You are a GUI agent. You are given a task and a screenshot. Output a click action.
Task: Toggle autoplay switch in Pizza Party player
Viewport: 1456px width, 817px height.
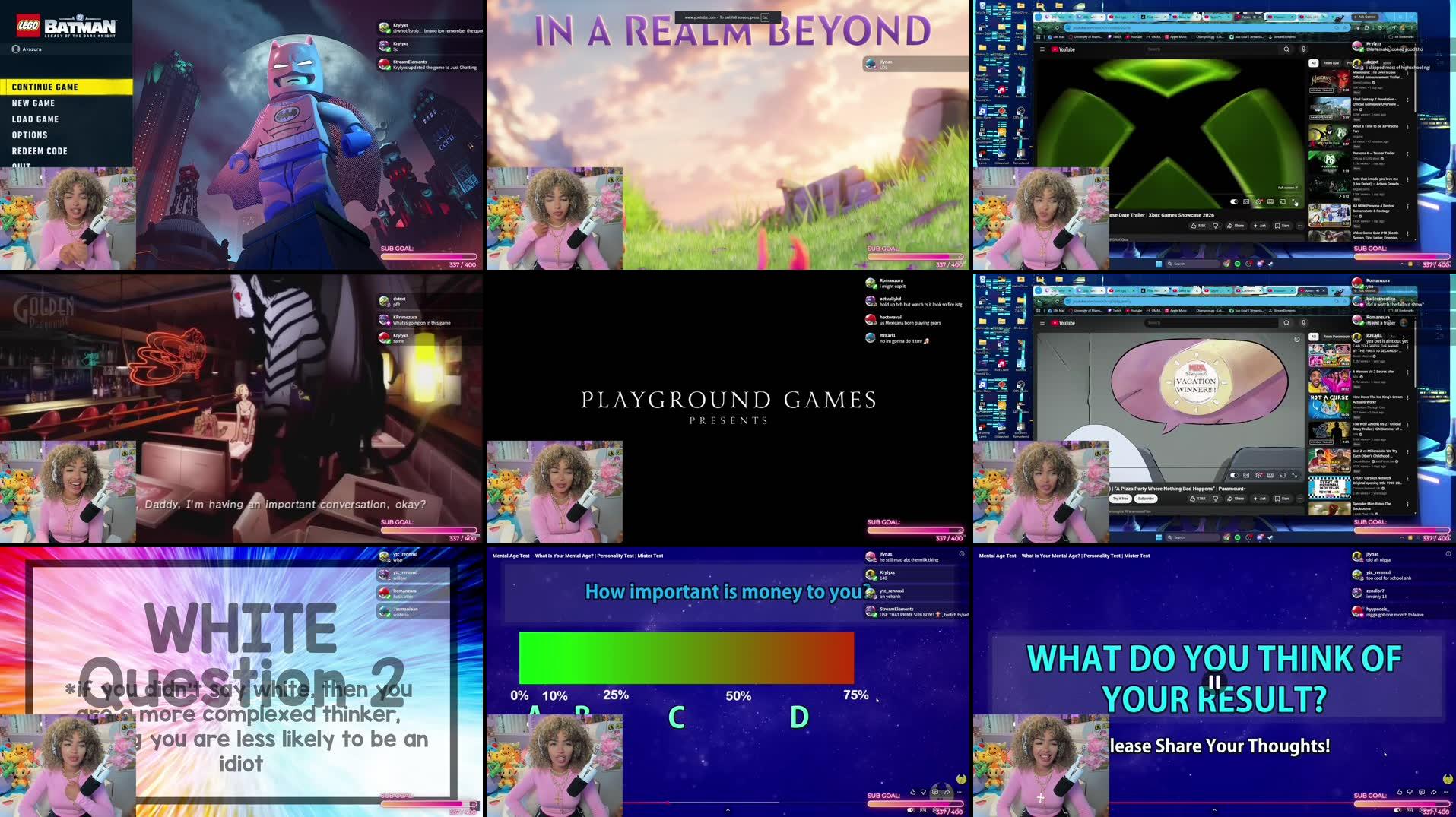click(x=1234, y=475)
